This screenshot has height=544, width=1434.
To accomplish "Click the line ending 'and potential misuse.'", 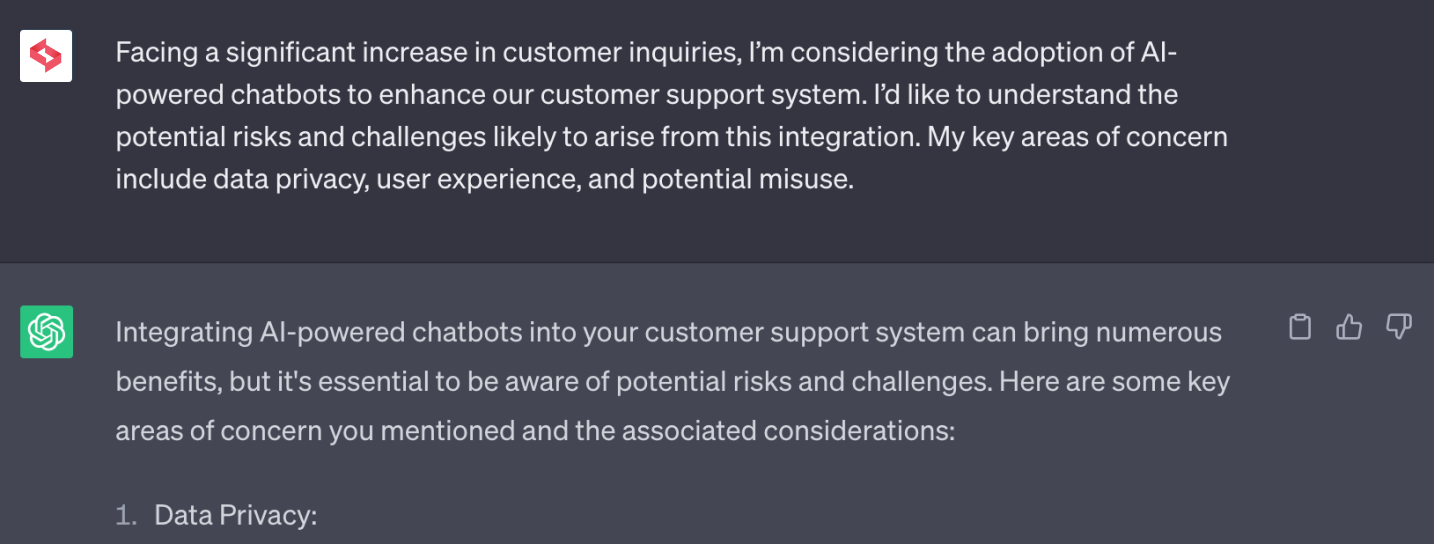I will [485, 180].
